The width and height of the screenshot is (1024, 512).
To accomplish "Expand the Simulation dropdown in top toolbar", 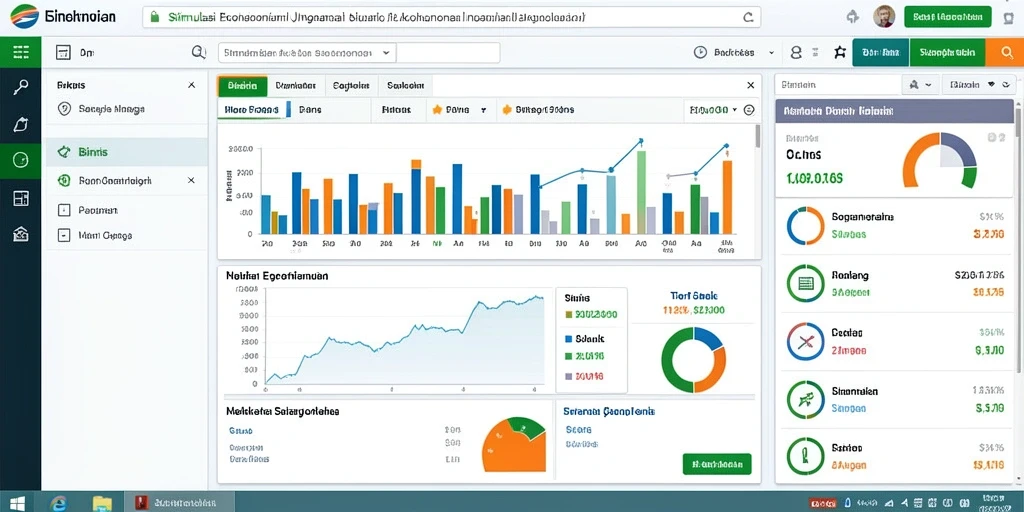I will click(306, 53).
